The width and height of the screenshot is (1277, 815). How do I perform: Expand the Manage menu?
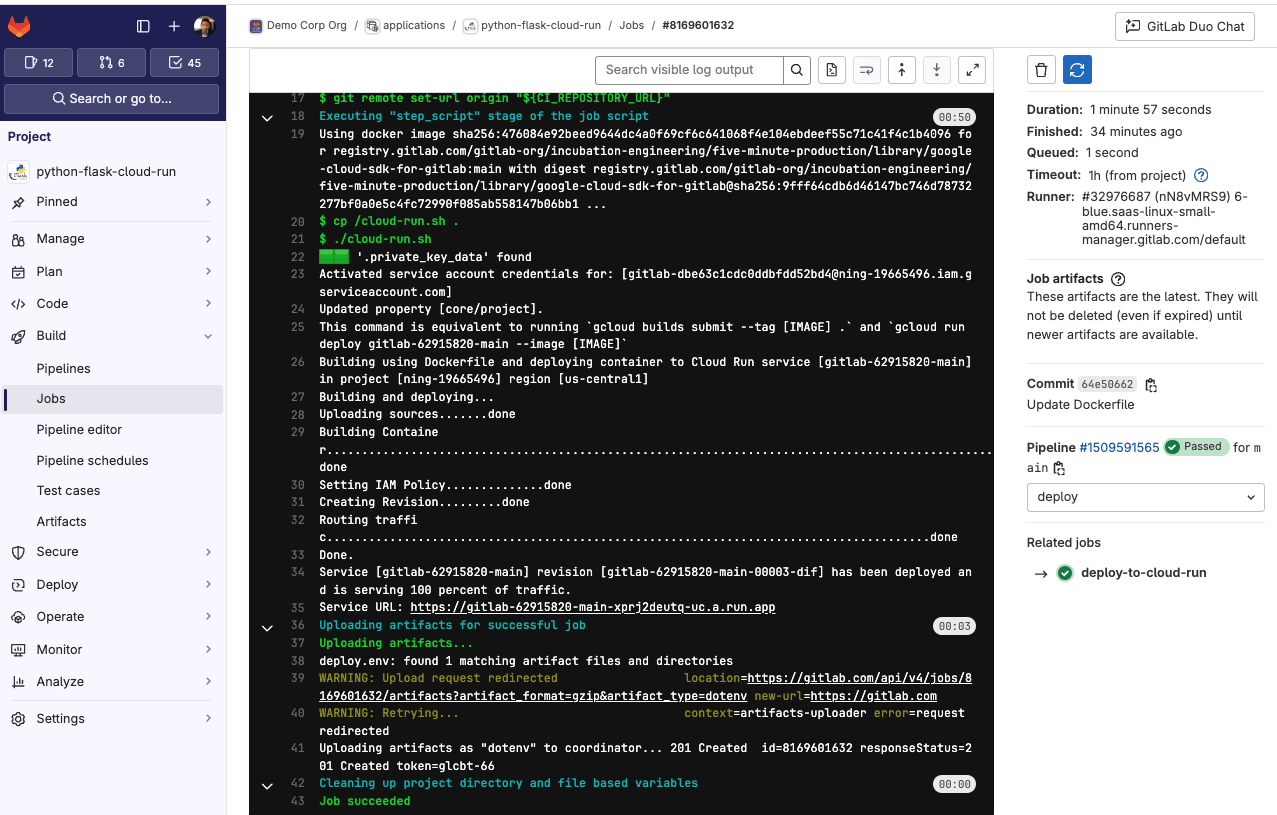point(111,239)
